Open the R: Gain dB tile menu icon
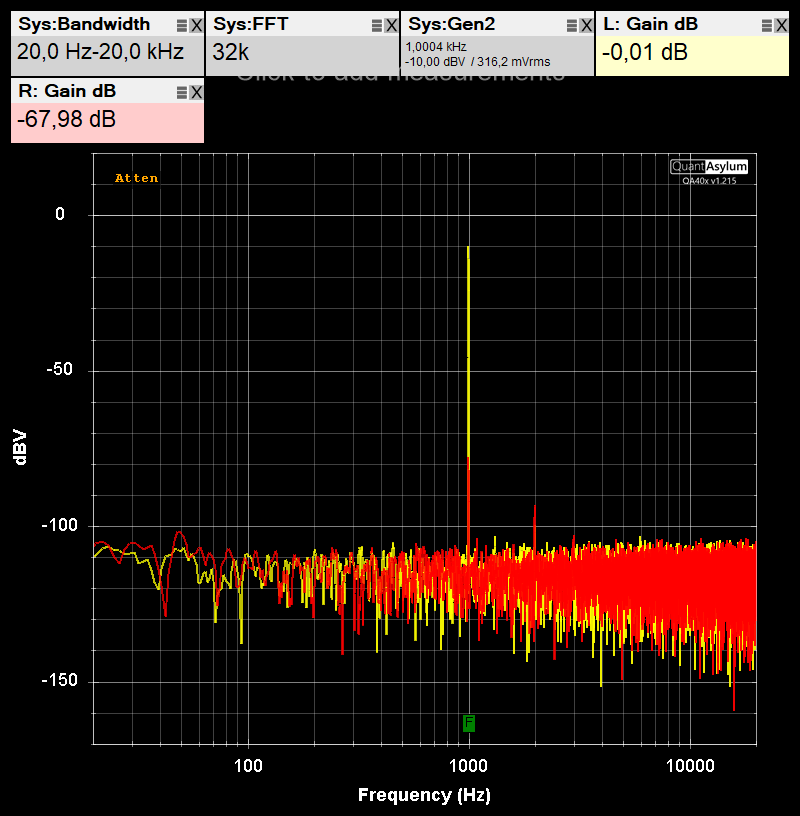The height and width of the screenshot is (816, 800). [x=182, y=92]
